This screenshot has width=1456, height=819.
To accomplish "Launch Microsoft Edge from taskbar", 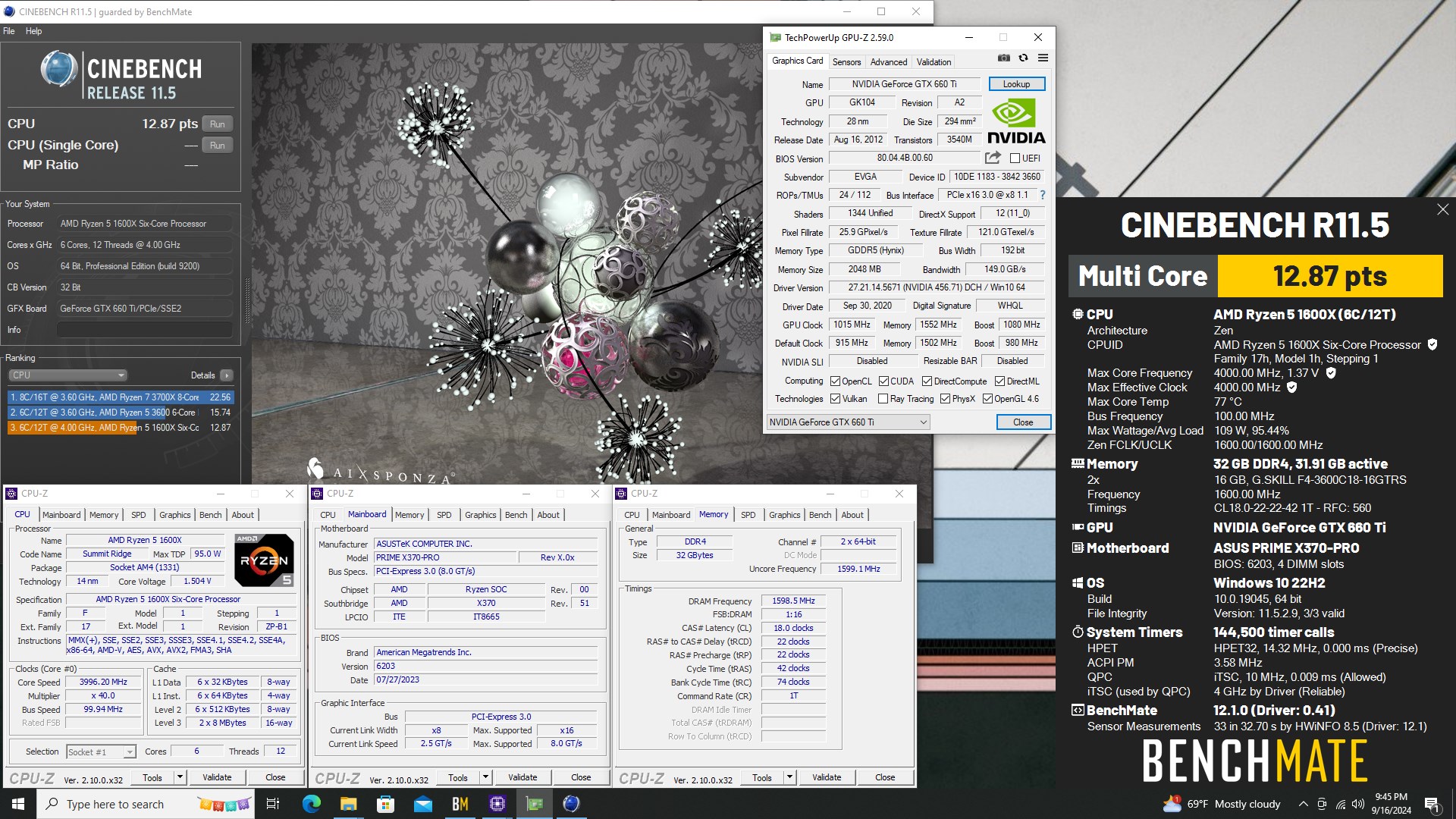I will [x=311, y=804].
